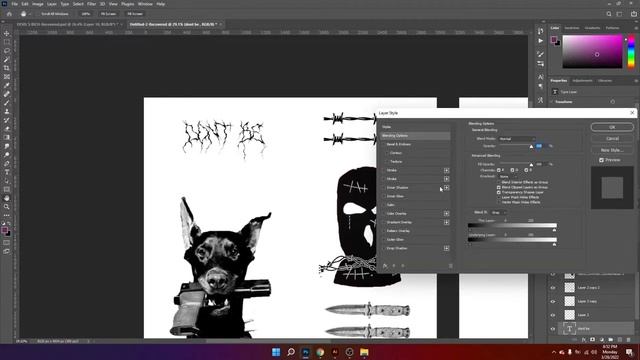Click the Fit Screen button

[108, 14]
